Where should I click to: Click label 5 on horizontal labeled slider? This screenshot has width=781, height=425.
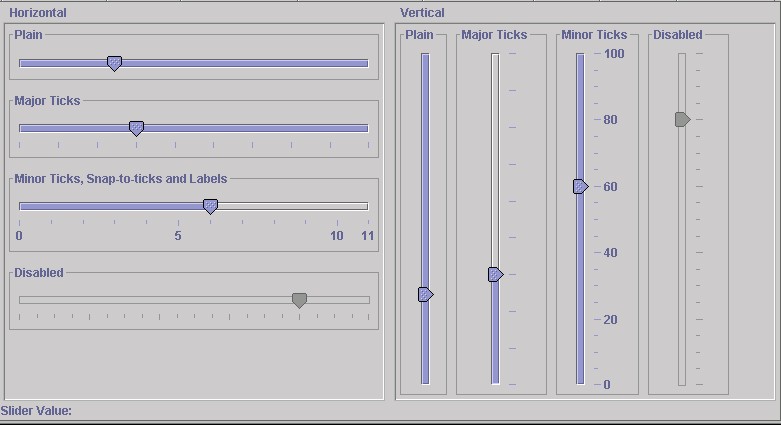click(x=178, y=236)
